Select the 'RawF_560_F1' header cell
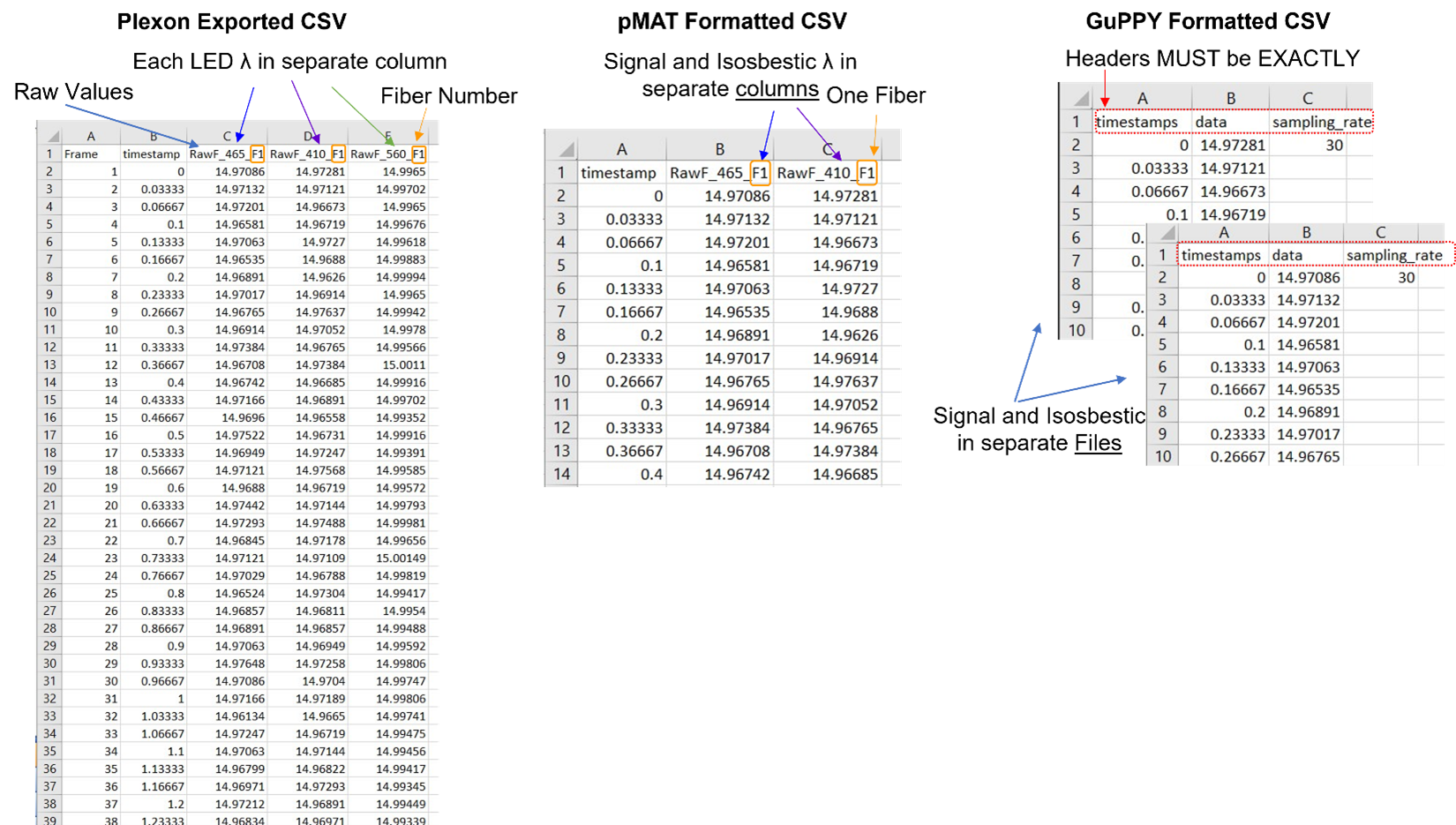This screenshot has height=825, width=1456. tap(388, 154)
